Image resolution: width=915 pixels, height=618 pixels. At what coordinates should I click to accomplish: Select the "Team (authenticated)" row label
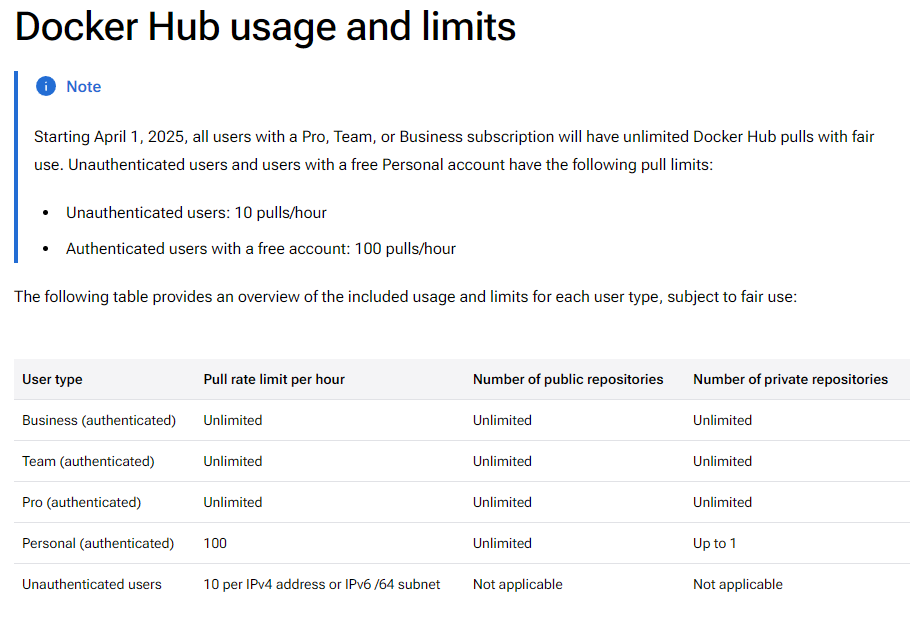click(x=88, y=461)
